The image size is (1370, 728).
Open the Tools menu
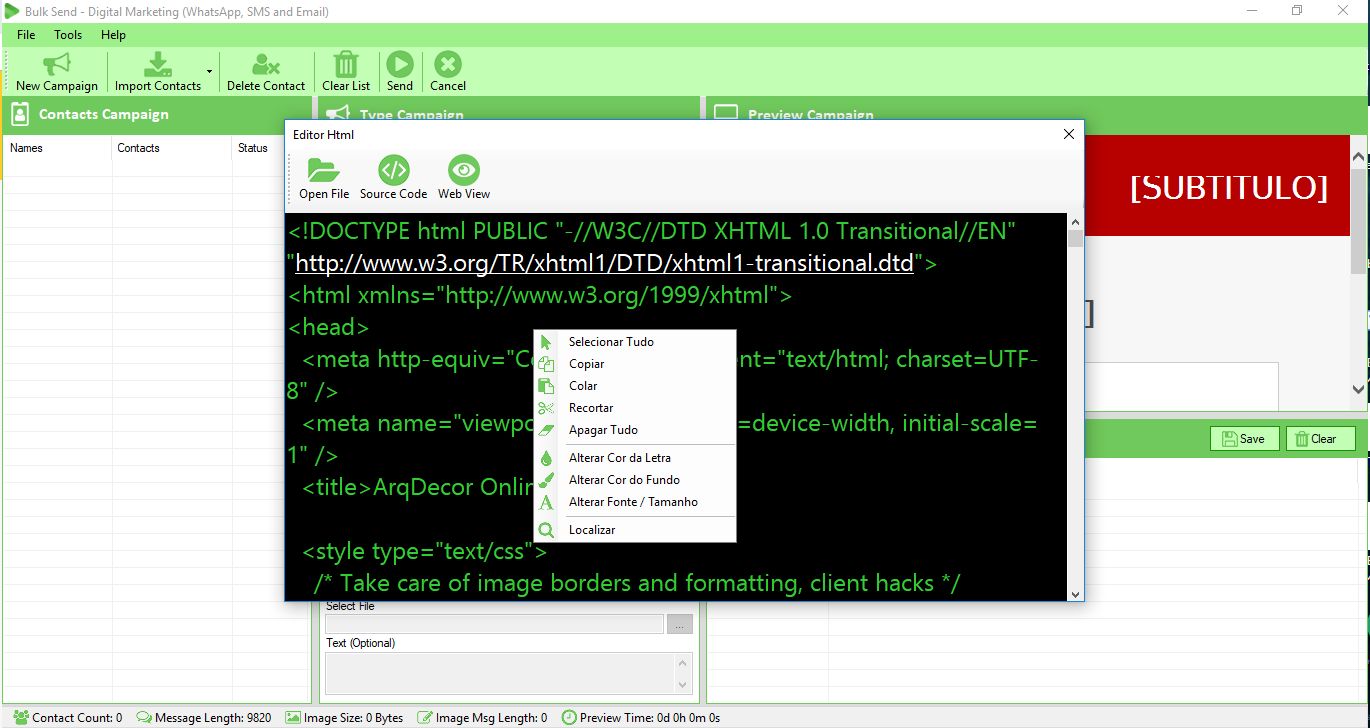(x=68, y=35)
